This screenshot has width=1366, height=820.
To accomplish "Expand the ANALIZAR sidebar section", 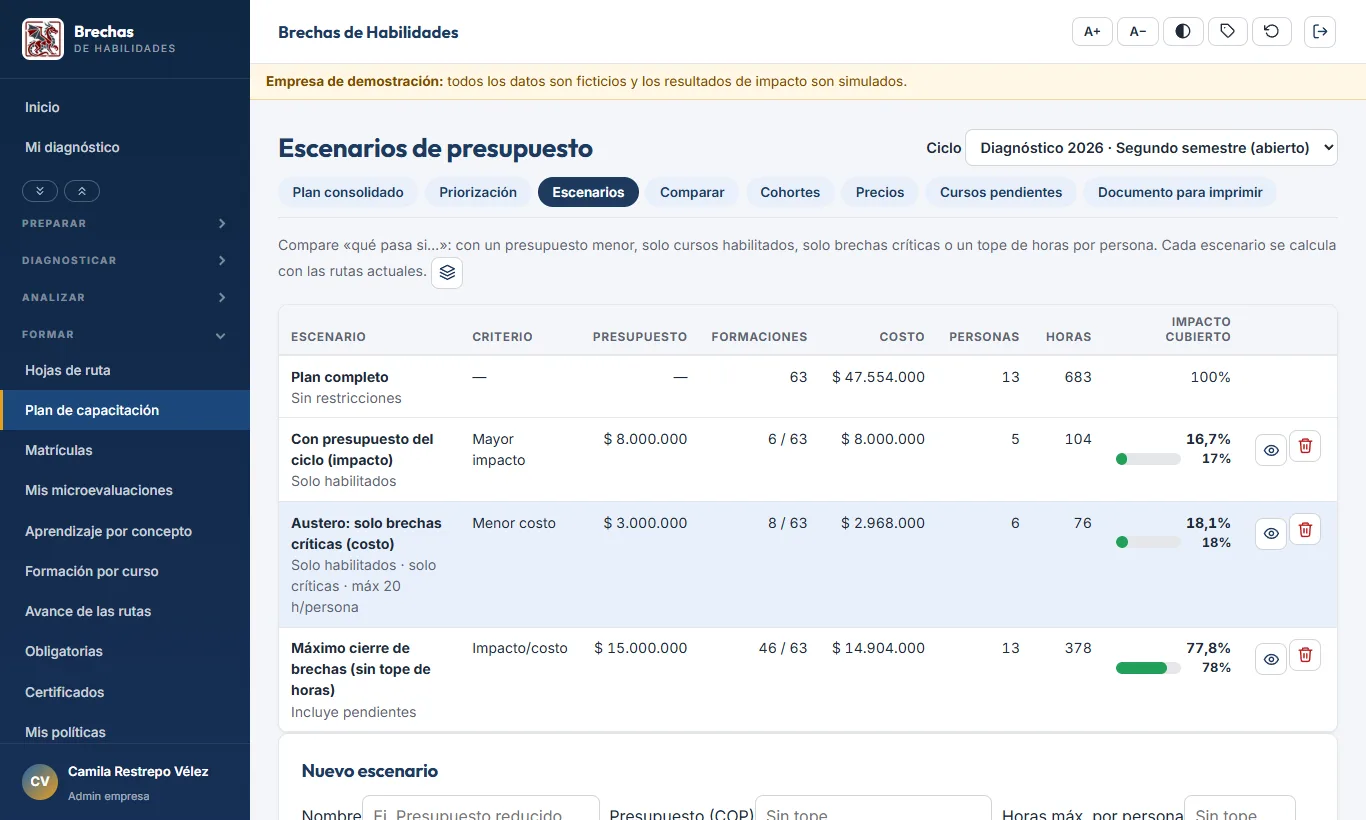I will coord(125,297).
